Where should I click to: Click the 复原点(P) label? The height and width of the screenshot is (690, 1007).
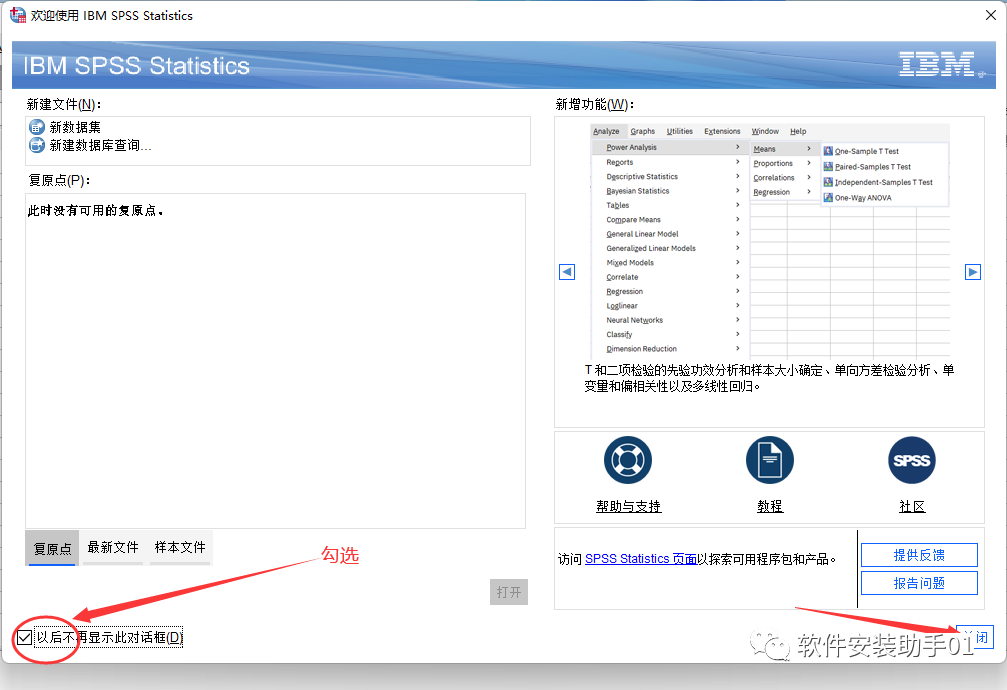coord(59,181)
